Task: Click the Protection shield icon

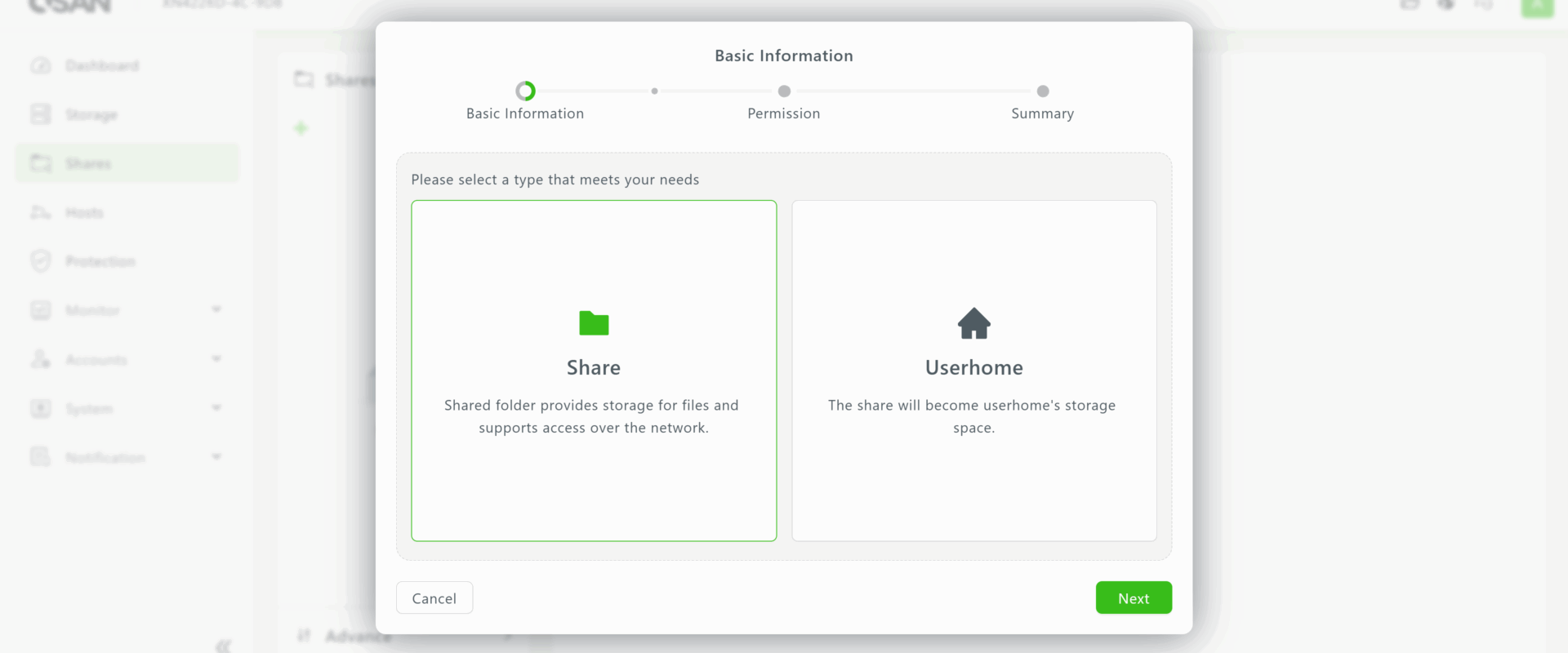Action: 41,261
